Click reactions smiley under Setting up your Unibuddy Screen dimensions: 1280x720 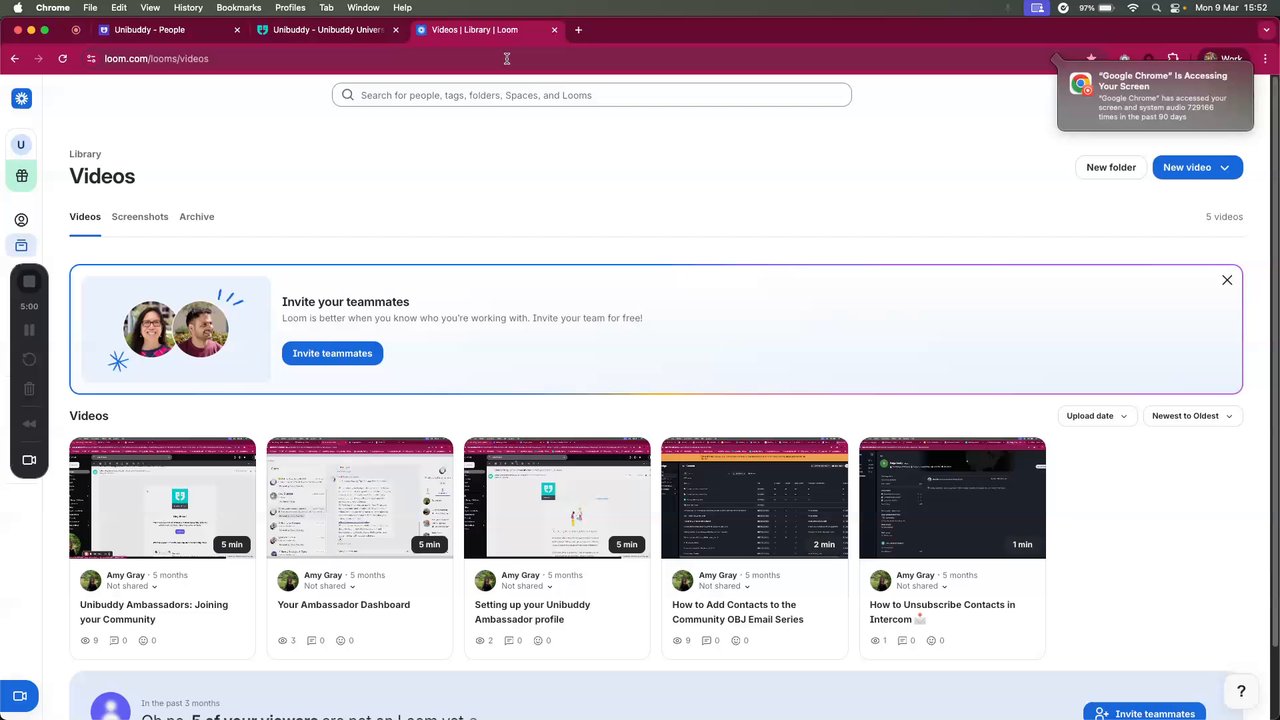538,640
